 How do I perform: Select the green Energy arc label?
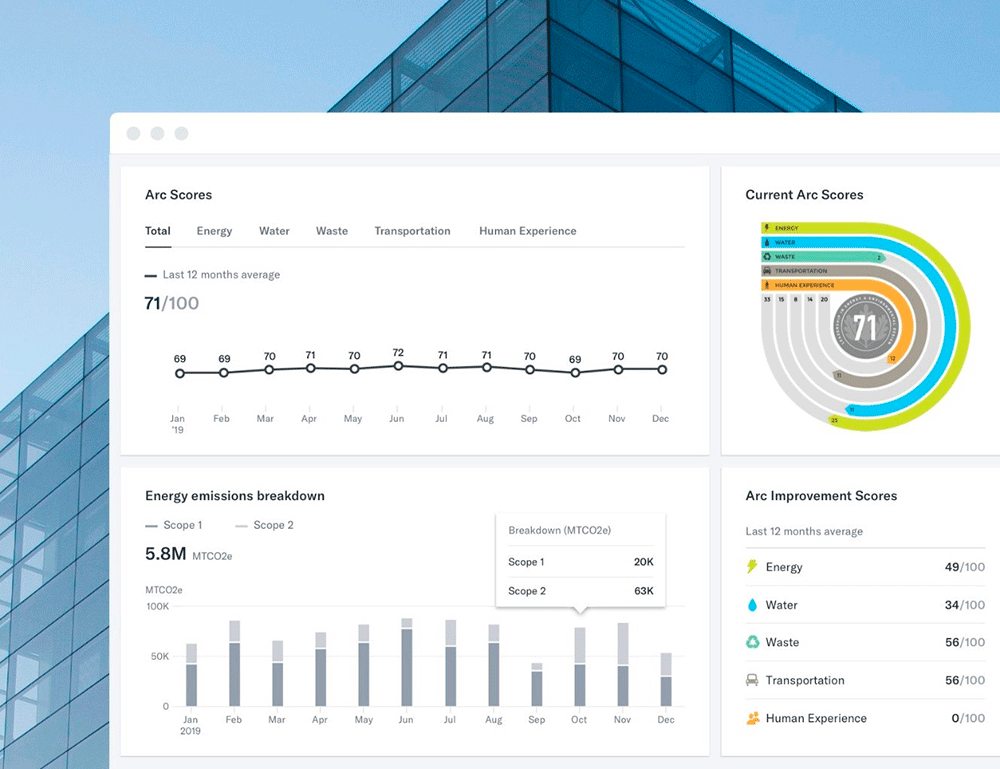click(786, 228)
